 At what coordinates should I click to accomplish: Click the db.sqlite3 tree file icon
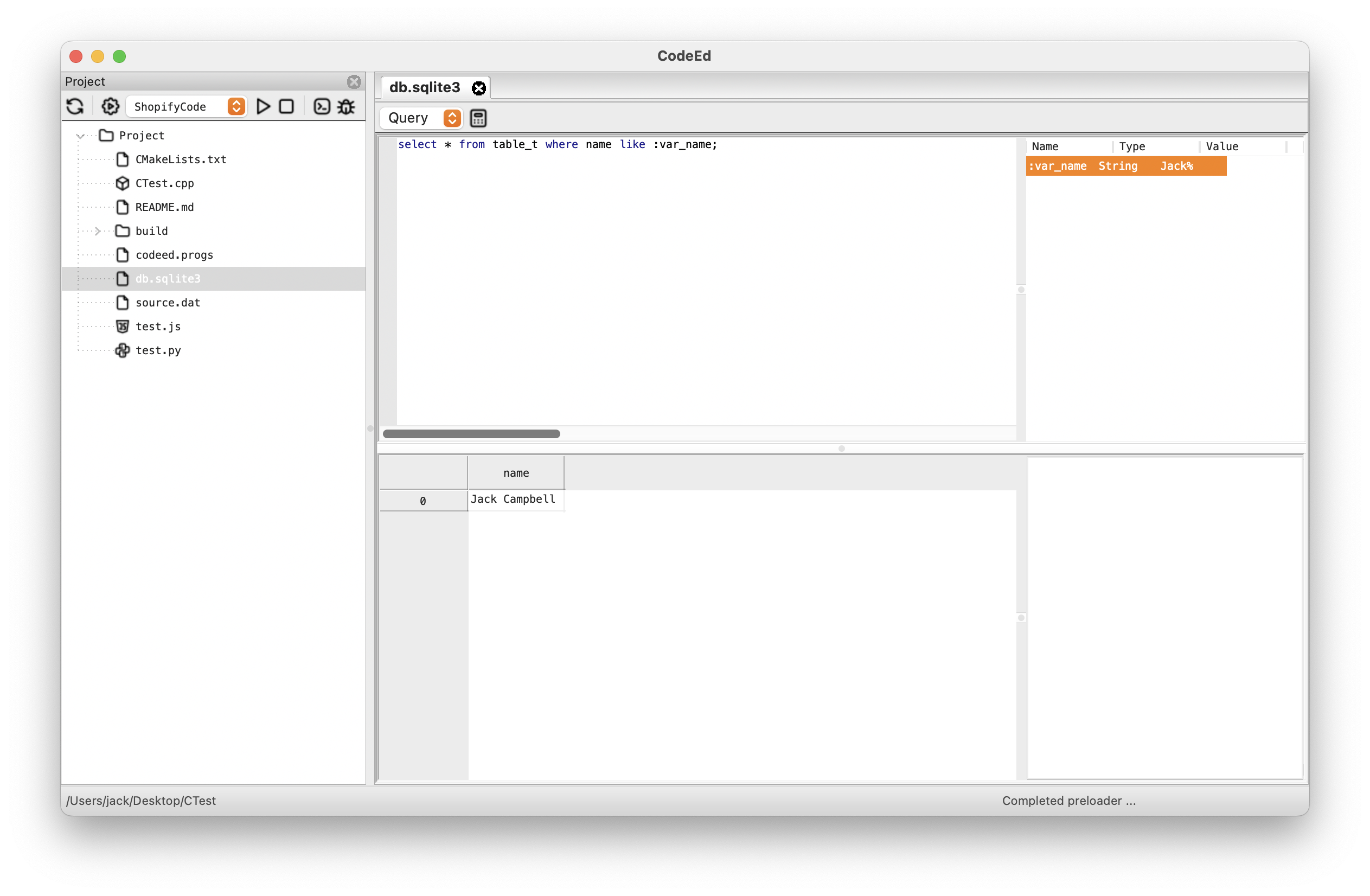(123, 279)
